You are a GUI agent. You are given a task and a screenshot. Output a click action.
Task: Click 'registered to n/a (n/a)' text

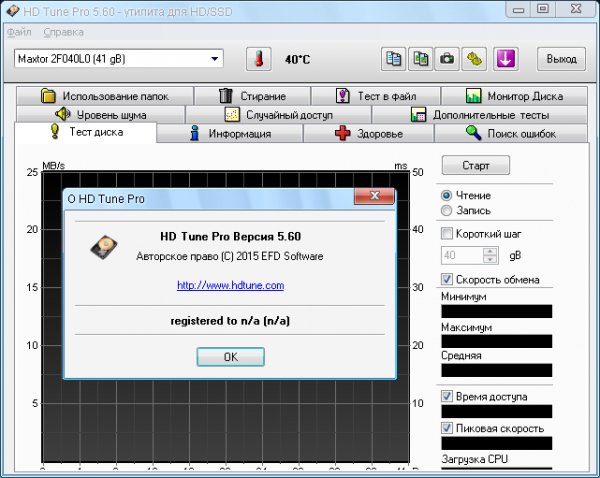(230, 321)
